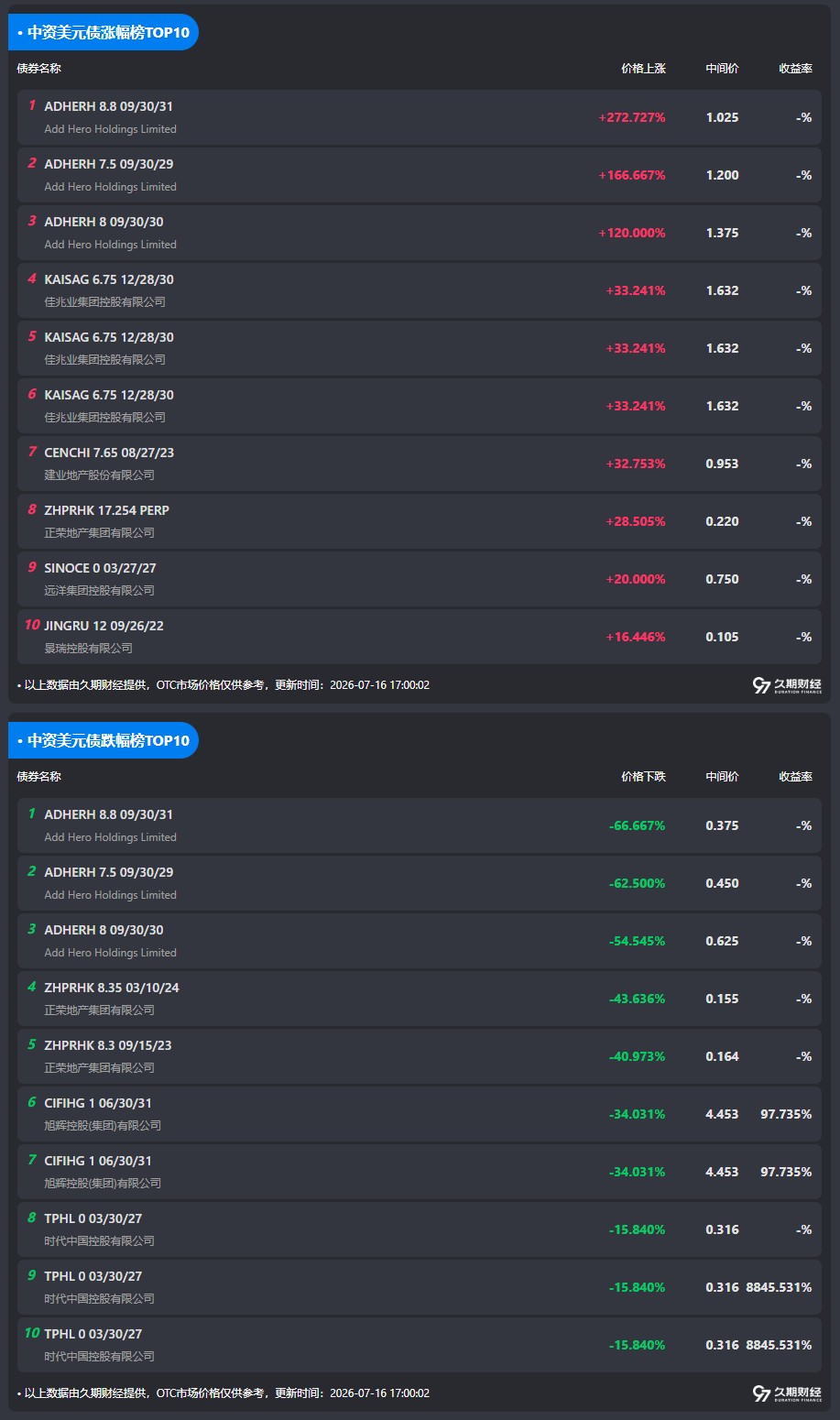Select the 中资美元债跌幅榜TOP10 title tab
The height and width of the screenshot is (1420, 840).
click(104, 740)
